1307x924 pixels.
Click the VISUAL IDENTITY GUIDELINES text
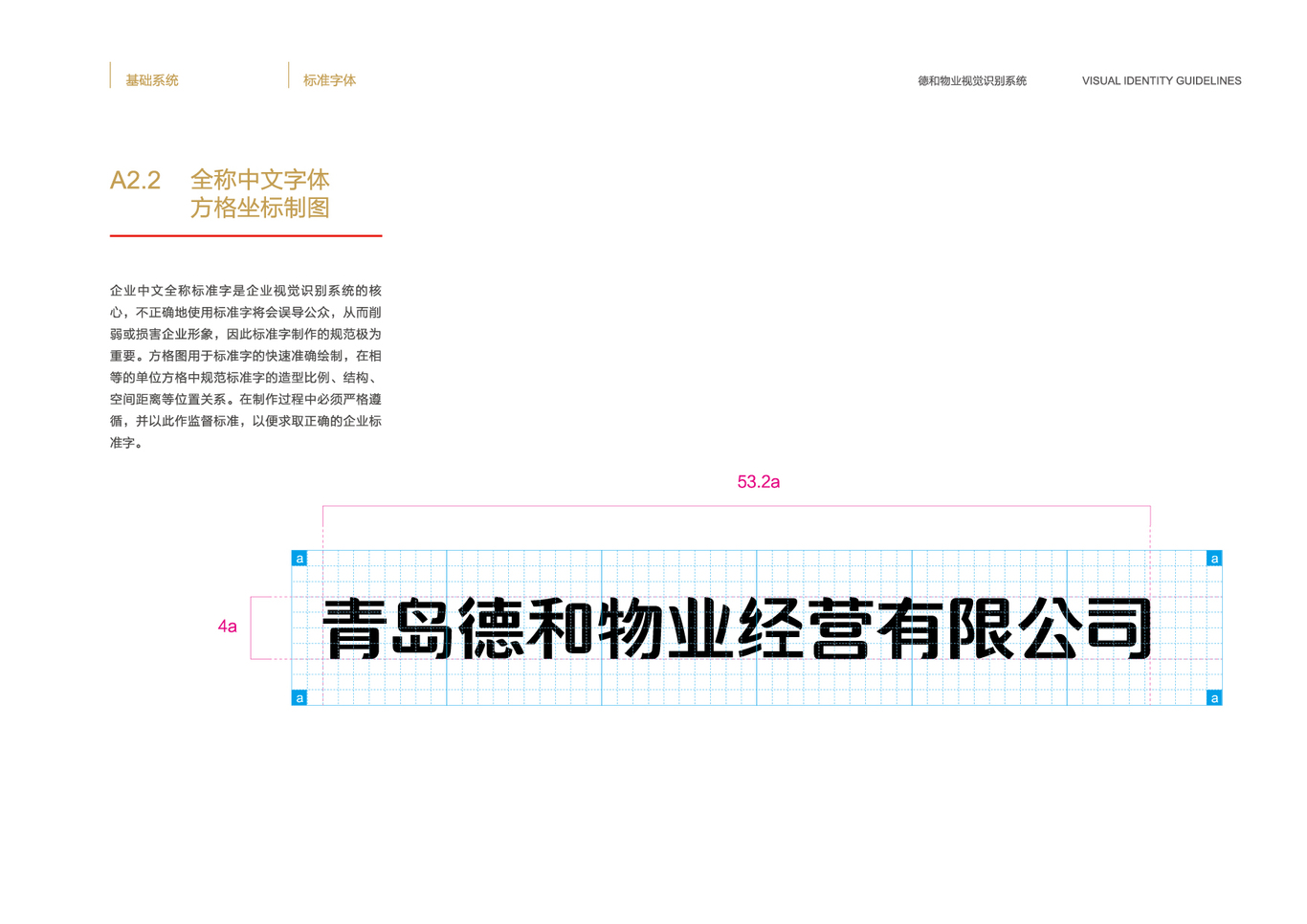coord(1162,81)
